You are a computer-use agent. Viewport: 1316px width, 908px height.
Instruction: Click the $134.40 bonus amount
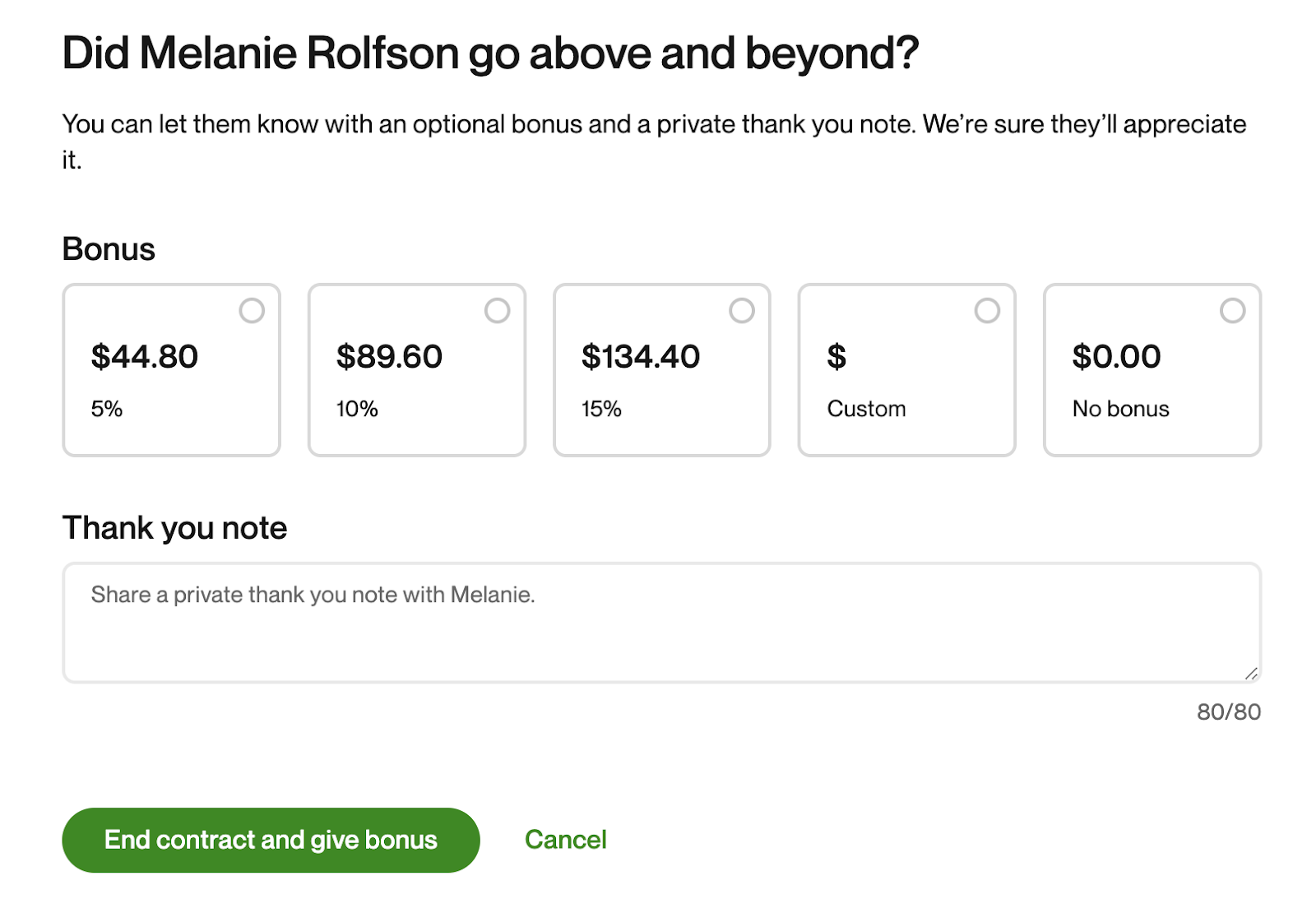[641, 357]
